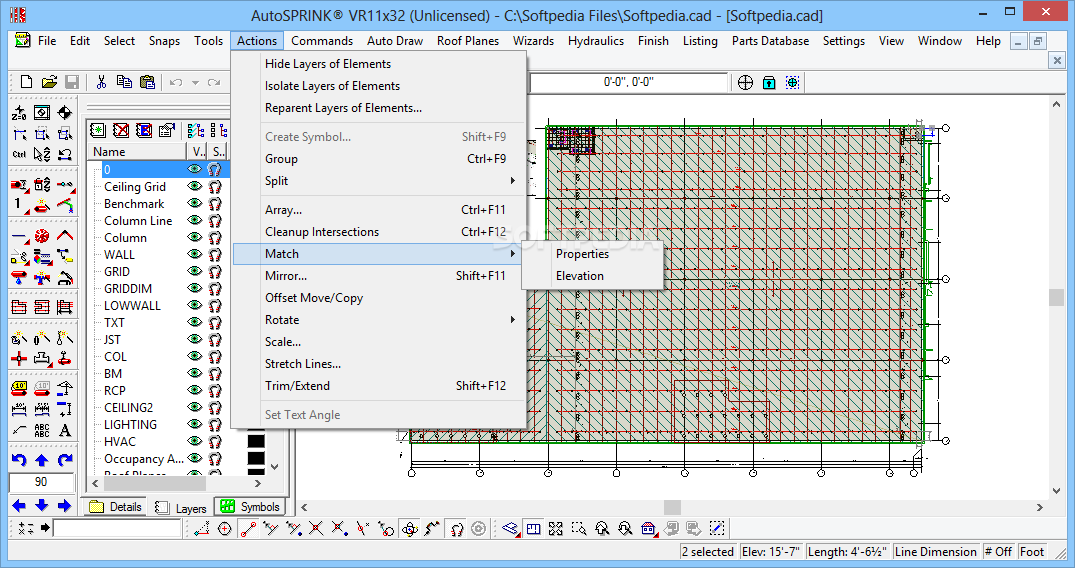
Task: Open the undo history dropdown arrow
Action: pyautogui.click(x=195, y=83)
